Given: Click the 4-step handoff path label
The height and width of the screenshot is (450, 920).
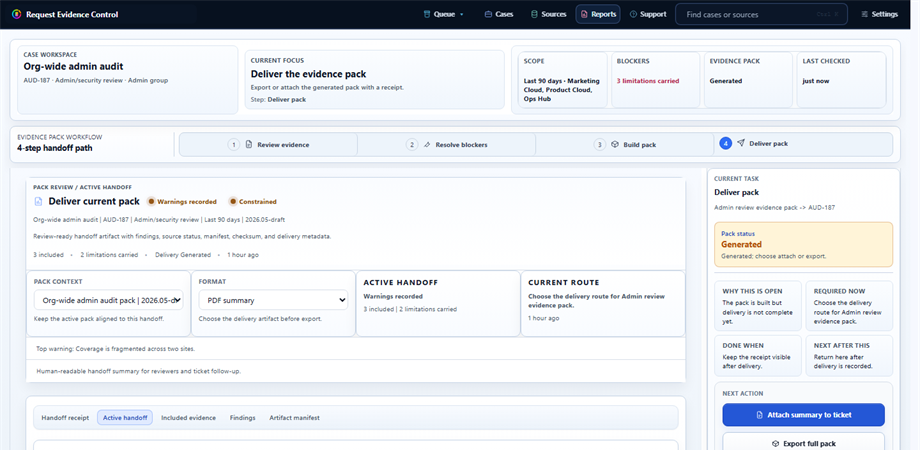Looking at the screenshot, I should point(55,148).
